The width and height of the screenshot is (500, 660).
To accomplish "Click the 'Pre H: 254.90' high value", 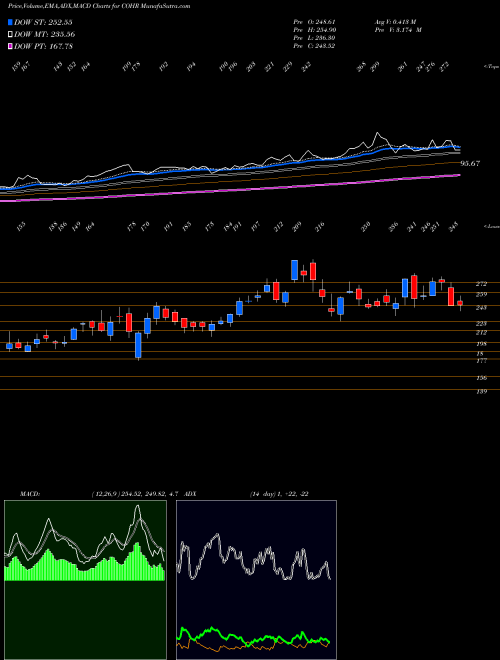I will 314,30.
